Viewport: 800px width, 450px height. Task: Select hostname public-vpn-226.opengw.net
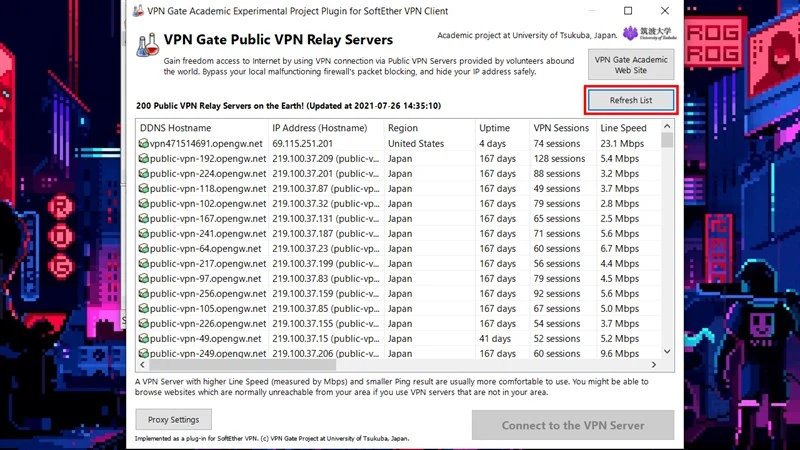click(208, 323)
